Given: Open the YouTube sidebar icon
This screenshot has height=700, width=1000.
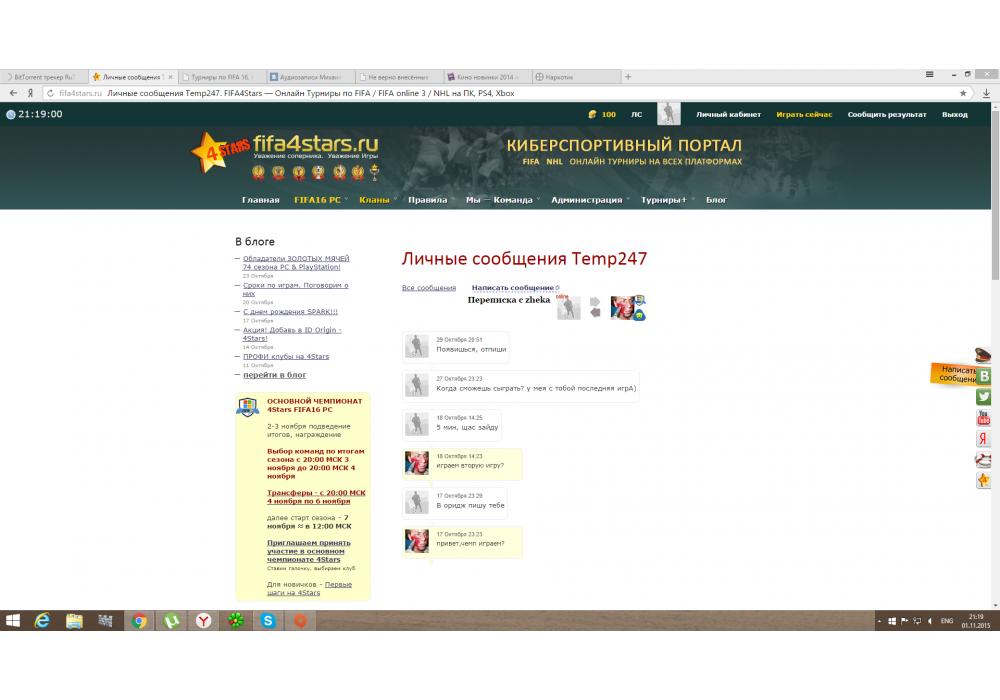Looking at the screenshot, I should coord(984,418).
